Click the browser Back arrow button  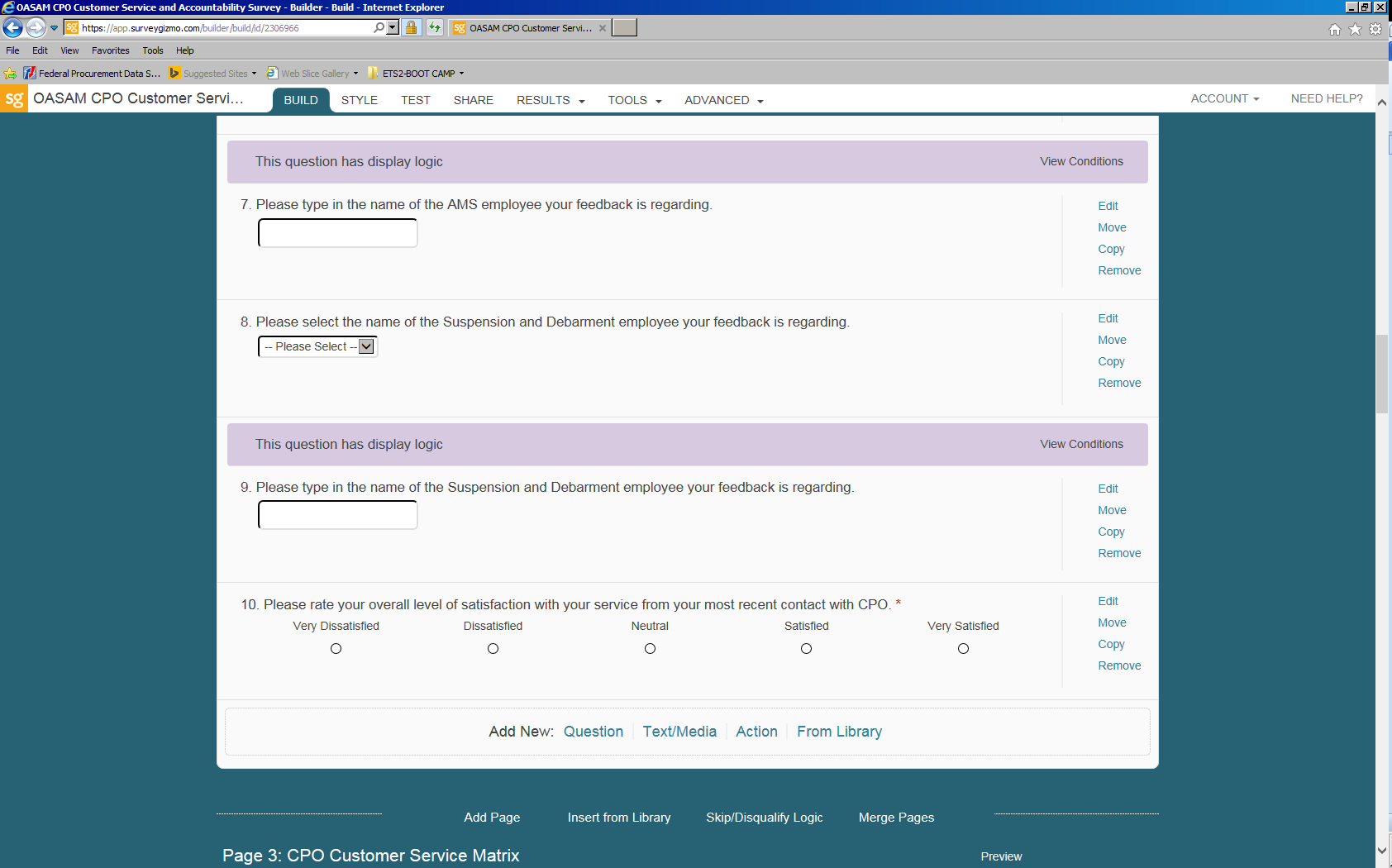click(x=12, y=27)
